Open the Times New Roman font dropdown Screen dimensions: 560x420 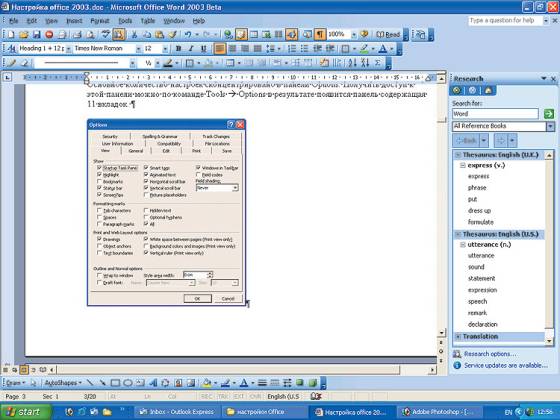[x=138, y=49]
